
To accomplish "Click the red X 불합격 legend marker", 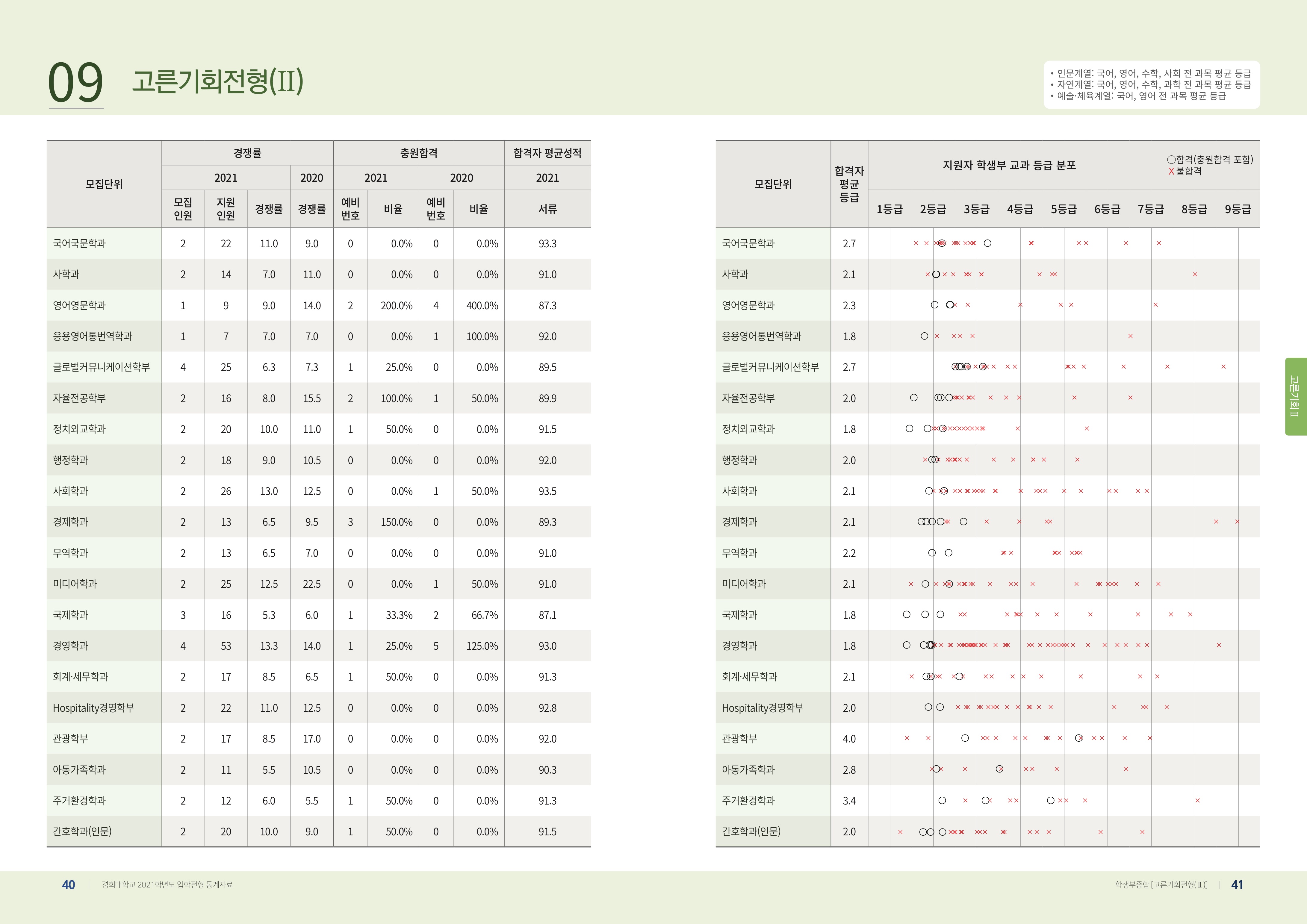I will (1171, 171).
